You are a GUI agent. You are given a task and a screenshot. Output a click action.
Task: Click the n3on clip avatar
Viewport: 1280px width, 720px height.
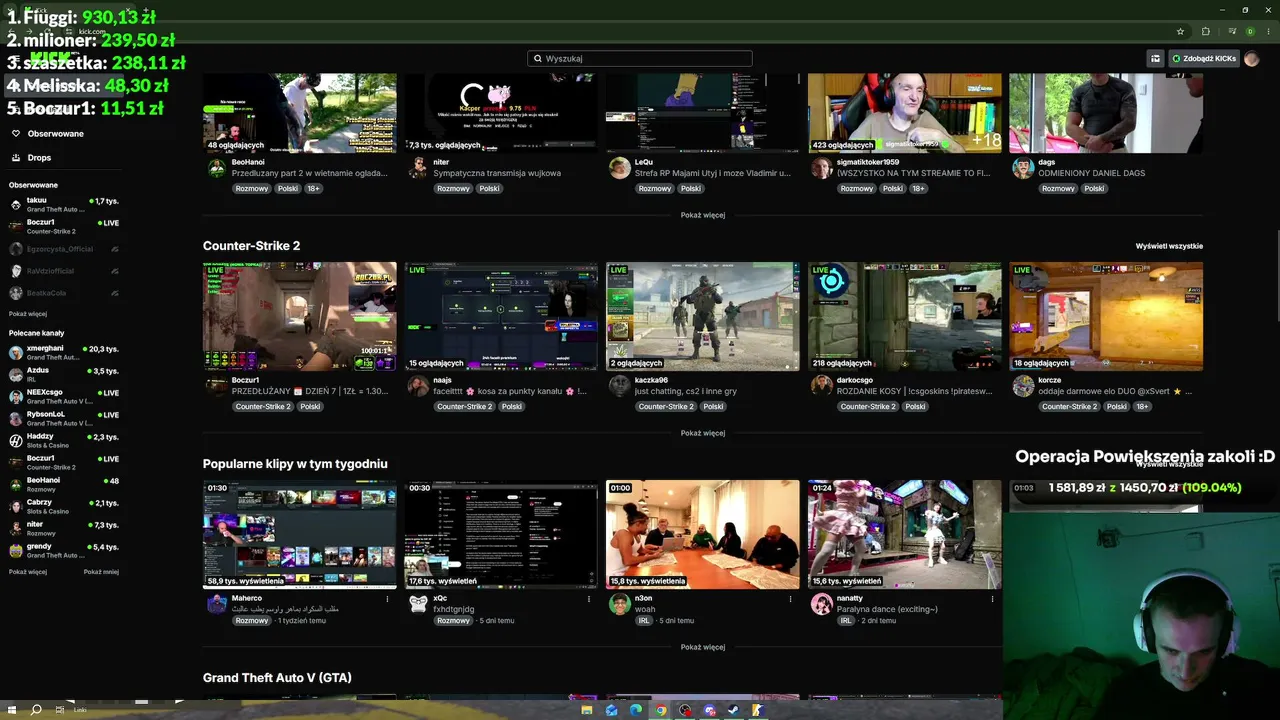620,603
